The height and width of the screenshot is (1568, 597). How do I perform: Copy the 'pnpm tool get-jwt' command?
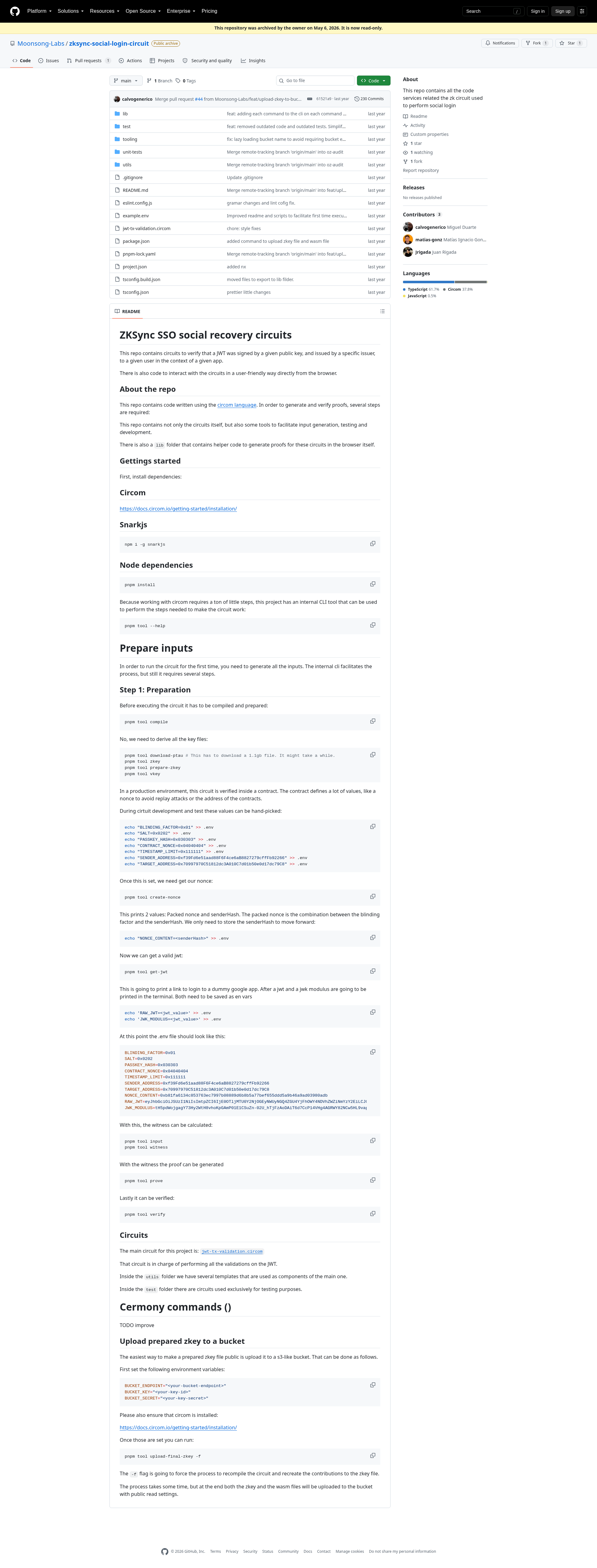tap(373, 971)
